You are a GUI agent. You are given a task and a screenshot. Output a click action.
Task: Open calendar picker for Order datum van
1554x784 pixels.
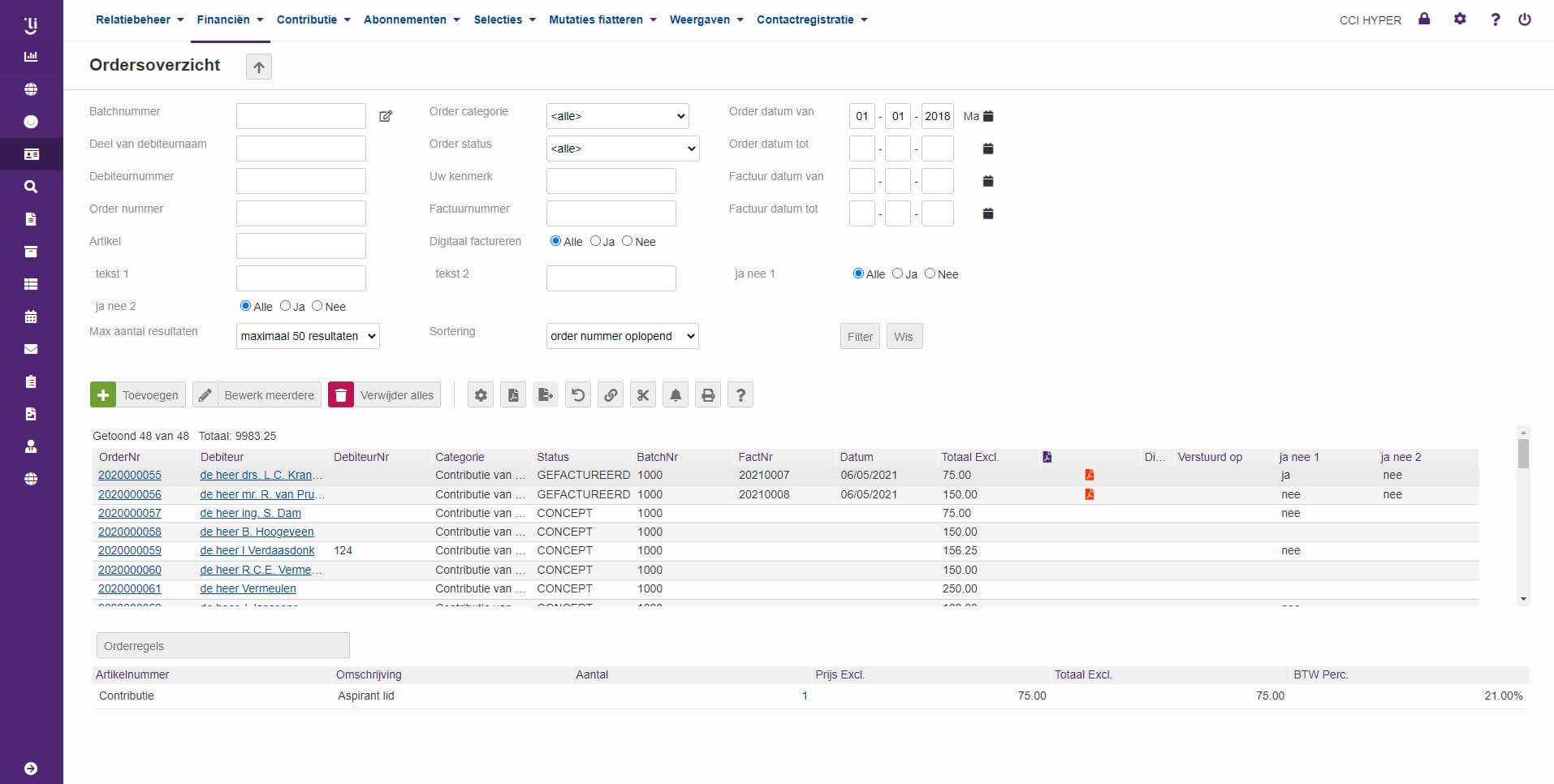click(x=988, y=116)
